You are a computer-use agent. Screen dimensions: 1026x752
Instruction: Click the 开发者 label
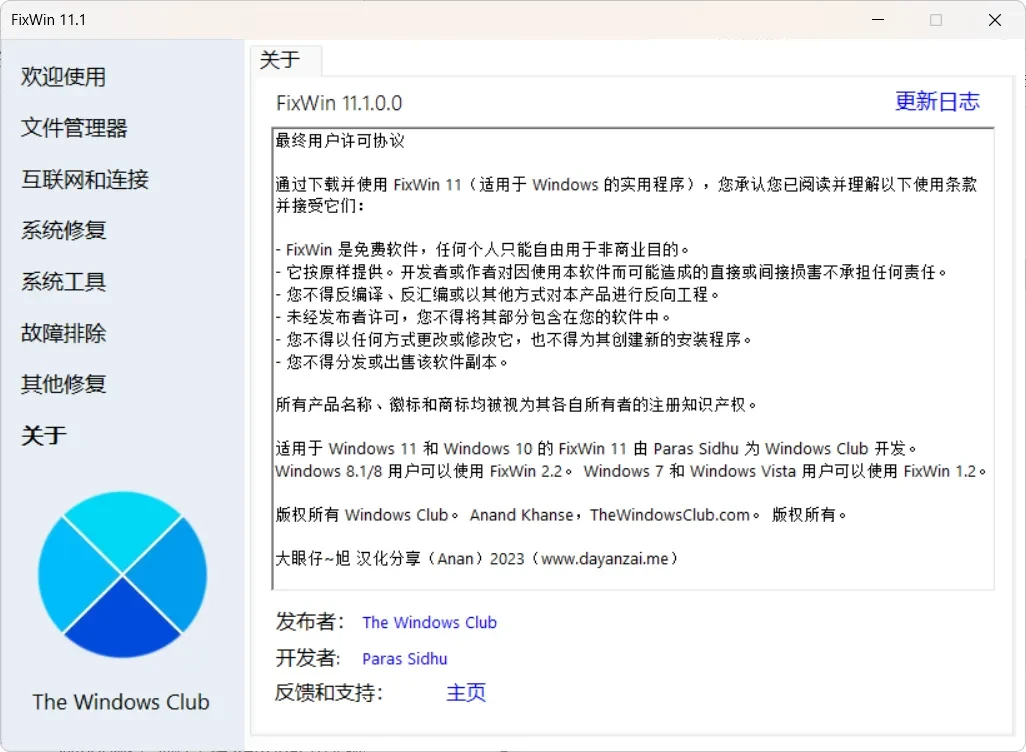(x=308, y=658)
